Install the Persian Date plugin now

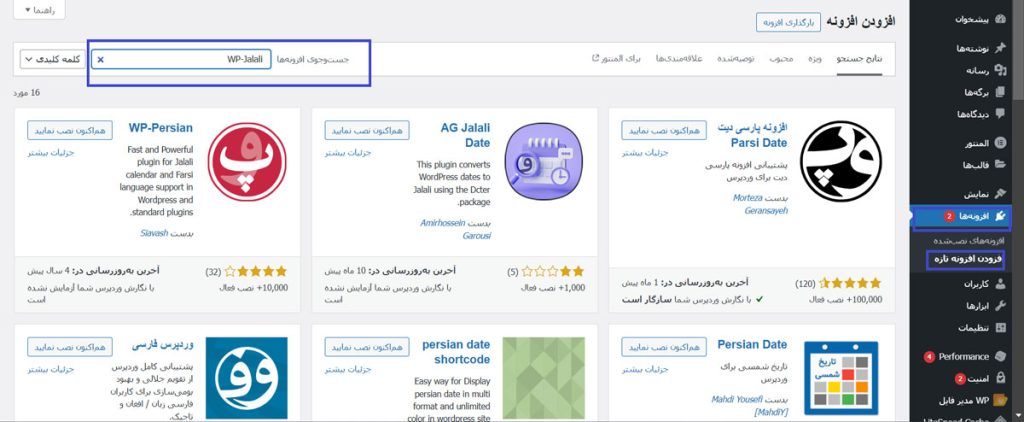click(x=664, y=347)
